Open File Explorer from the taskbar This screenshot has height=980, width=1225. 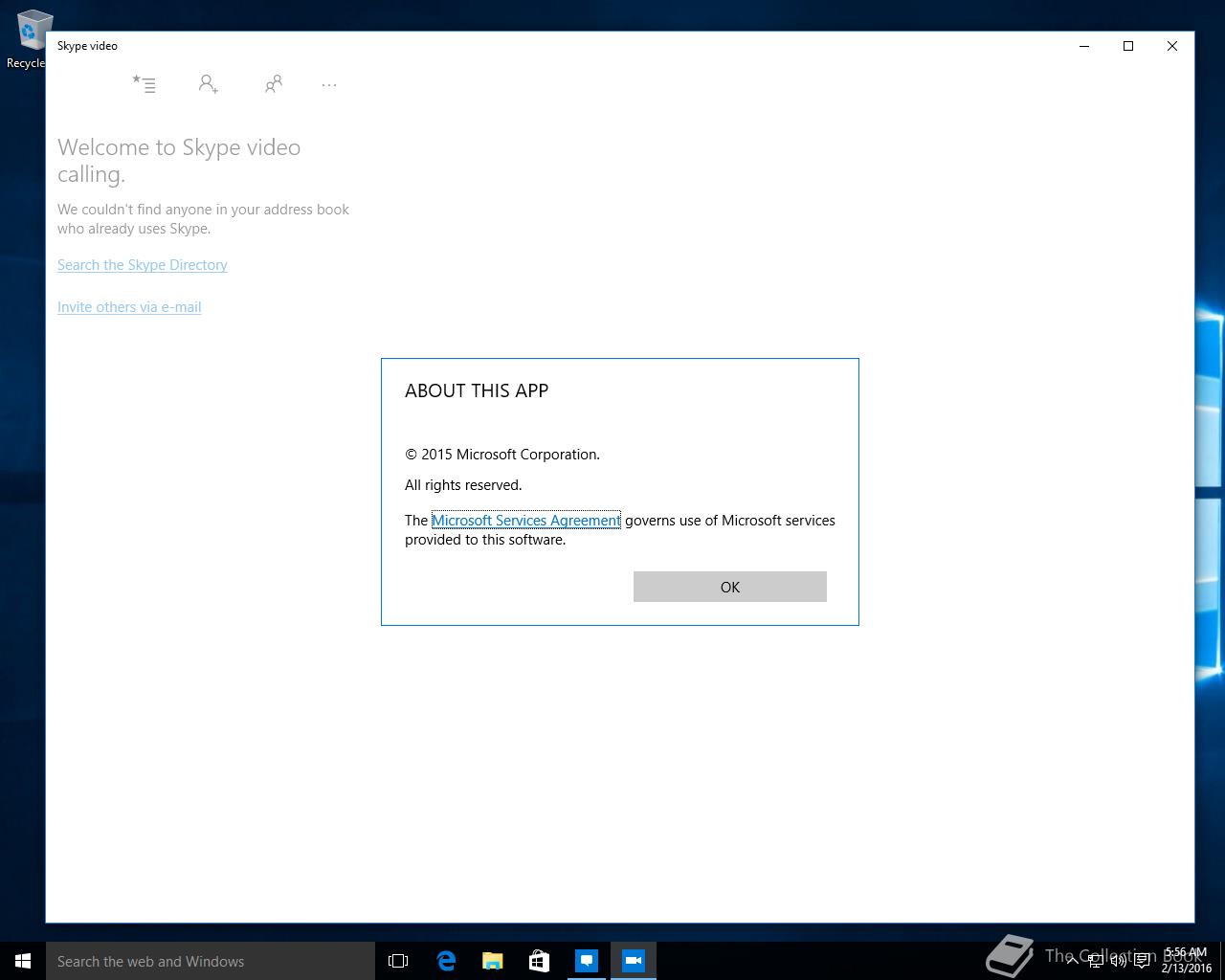tap(492, 961)
